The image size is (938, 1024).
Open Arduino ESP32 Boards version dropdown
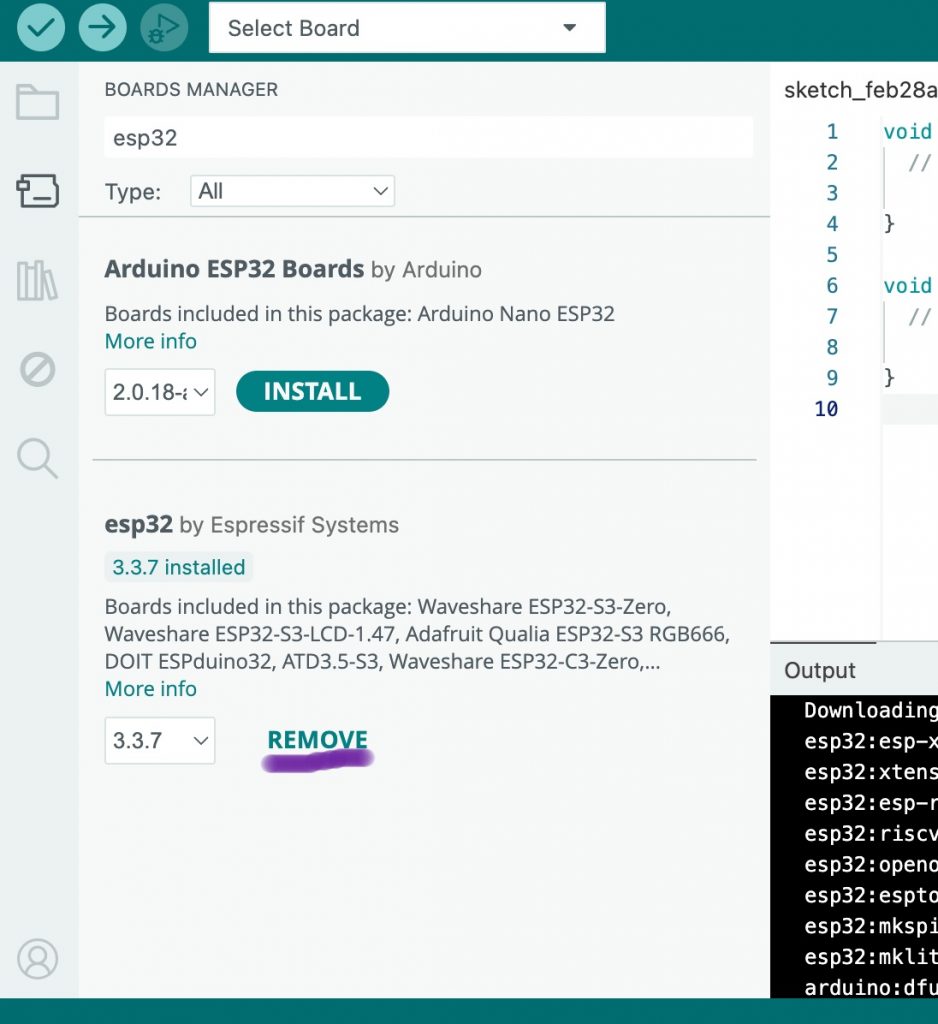160,392
